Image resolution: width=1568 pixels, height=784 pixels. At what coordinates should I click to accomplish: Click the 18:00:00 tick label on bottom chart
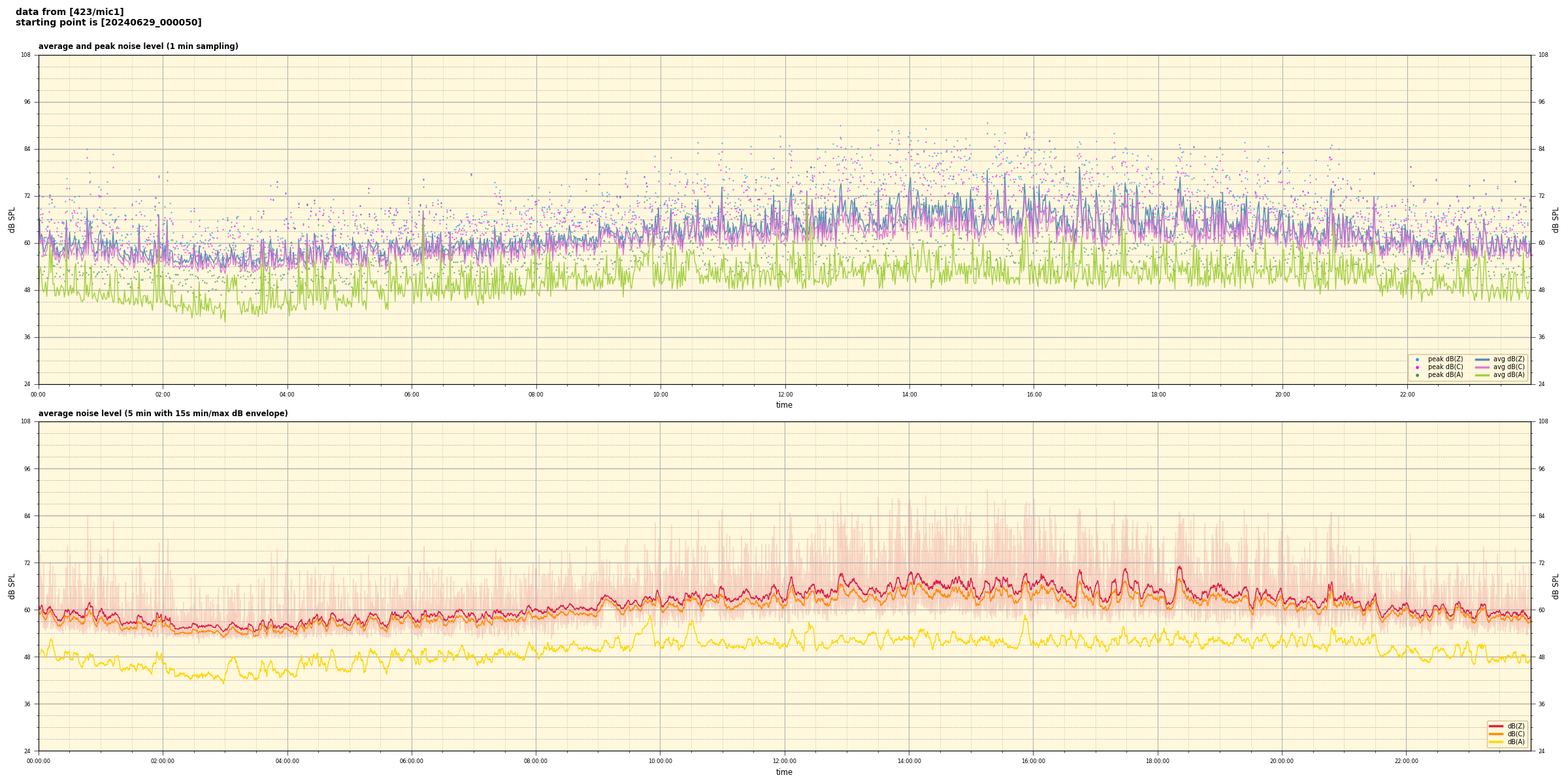1157,761
